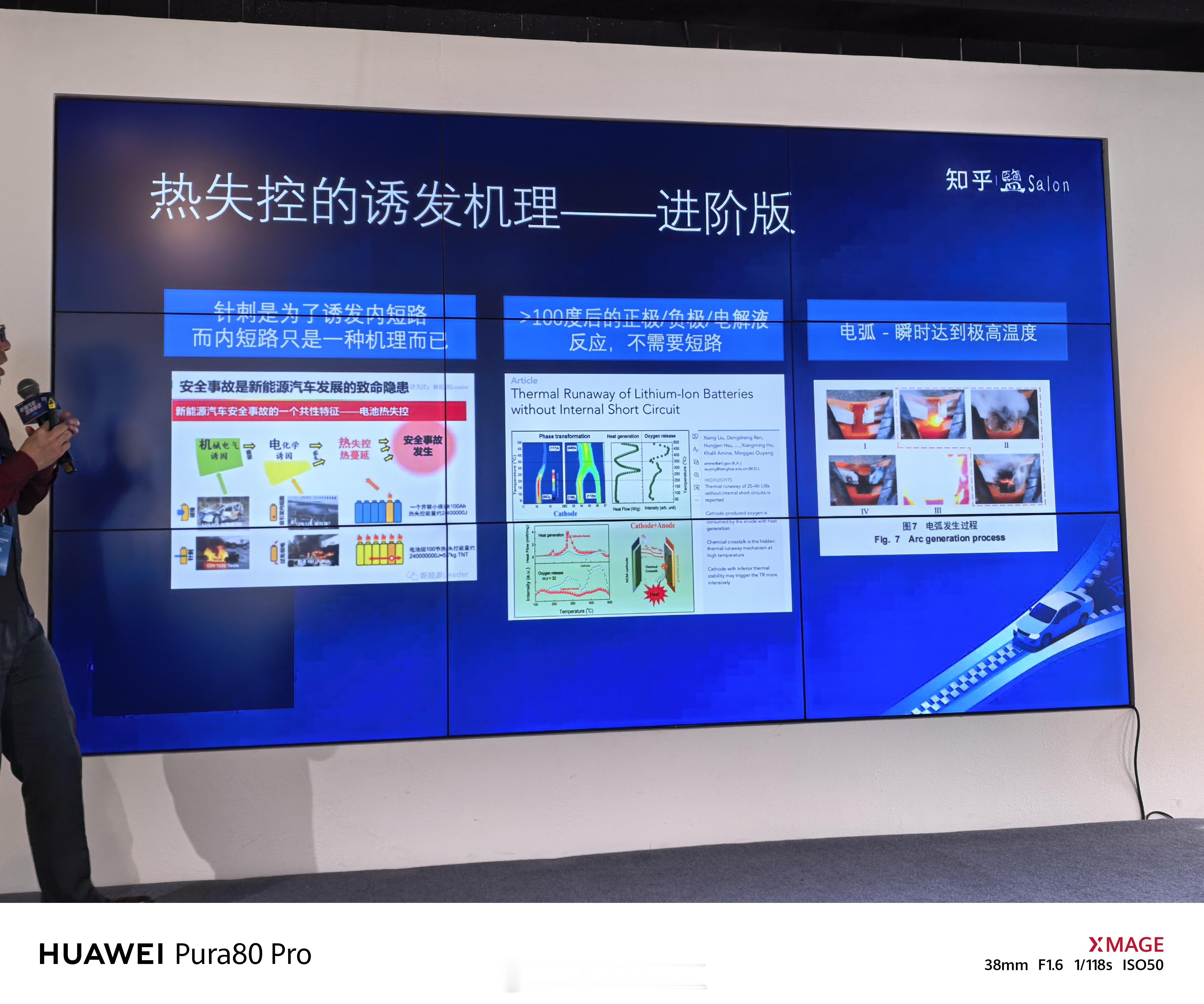The width and height of the screenshot is (1204, 1004).
Task: Click the image-text extraction icon atop article sidebar
Action: coord(695,436)
